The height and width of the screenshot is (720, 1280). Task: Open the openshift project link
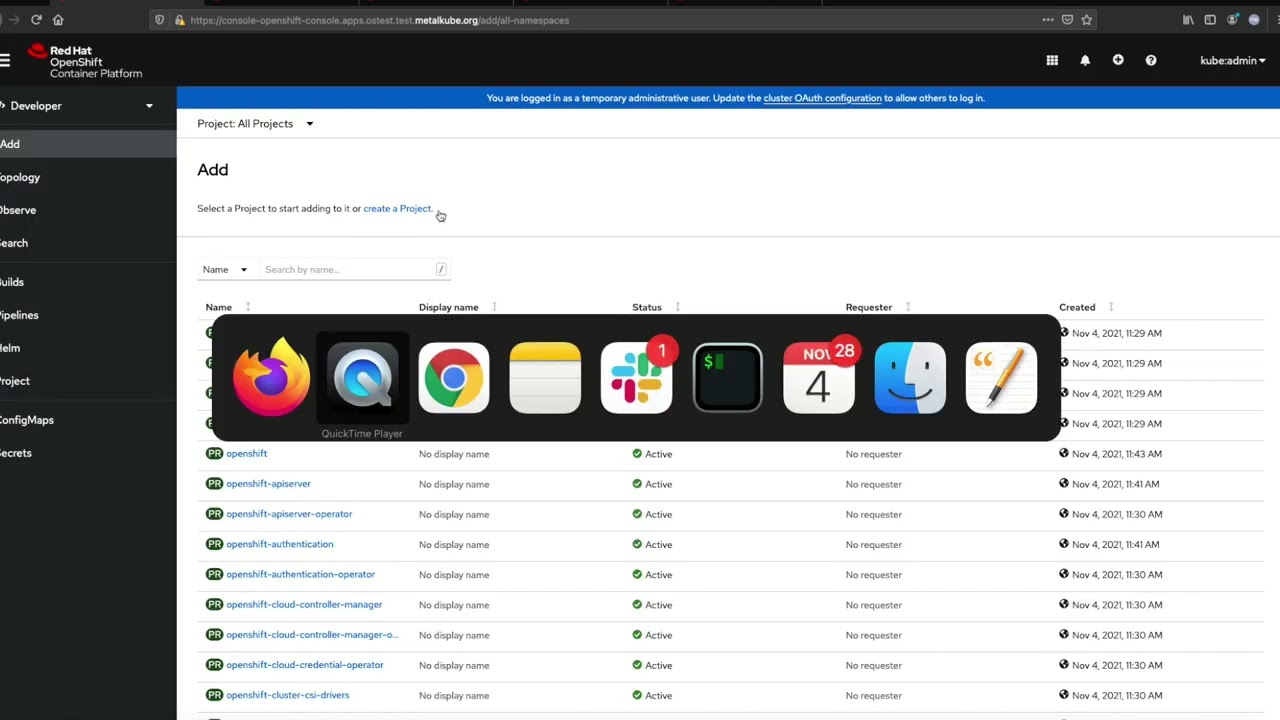[246, 453]
